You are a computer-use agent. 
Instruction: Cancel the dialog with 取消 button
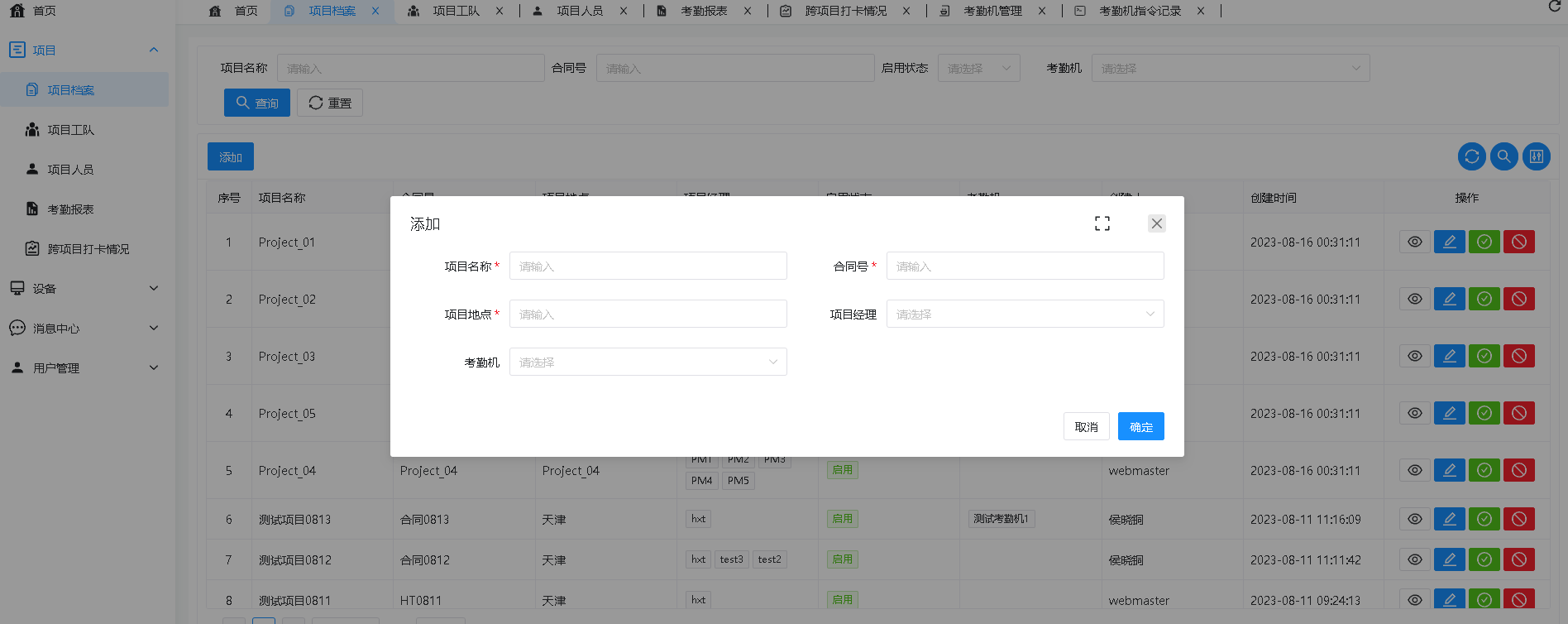tap(1086, 426)
